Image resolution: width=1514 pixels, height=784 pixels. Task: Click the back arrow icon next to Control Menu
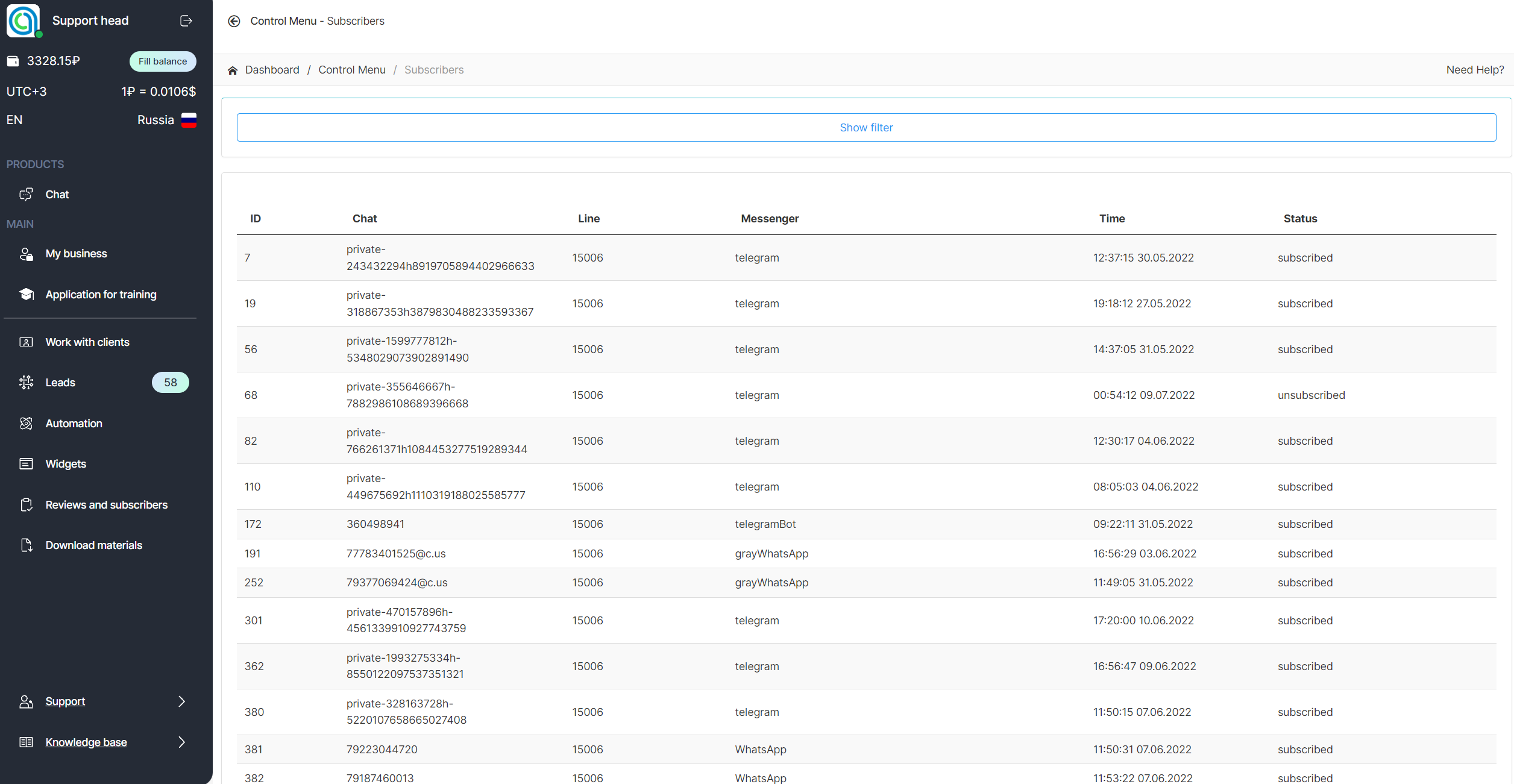234,21
